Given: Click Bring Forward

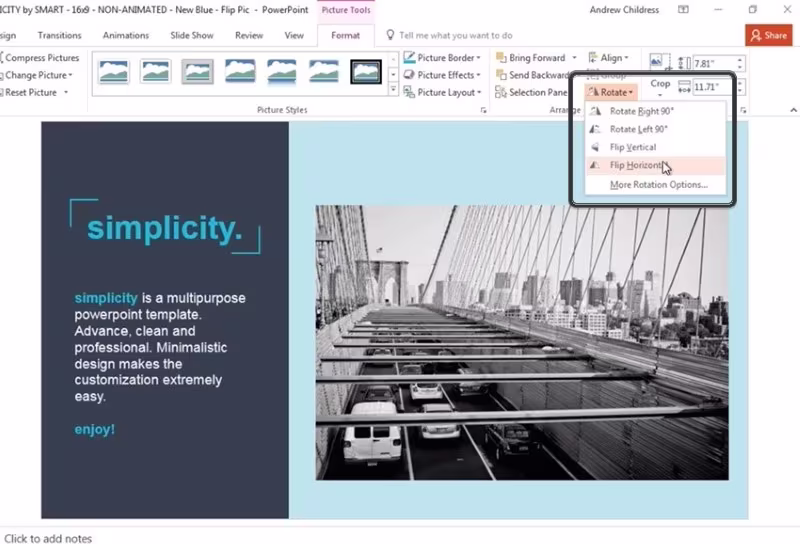Looking at the screenshot, I should [531, 58].
